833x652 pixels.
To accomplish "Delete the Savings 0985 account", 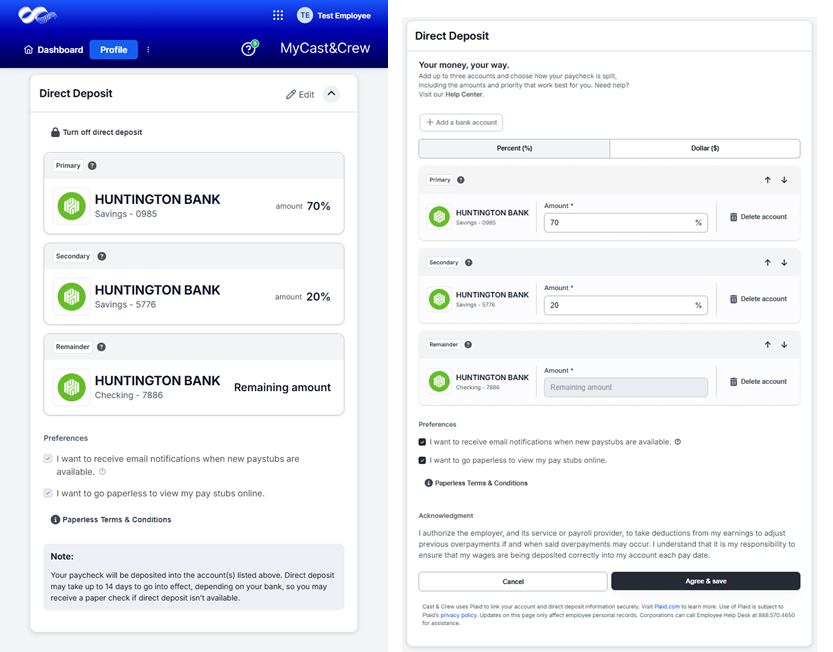I will point(758,217).
